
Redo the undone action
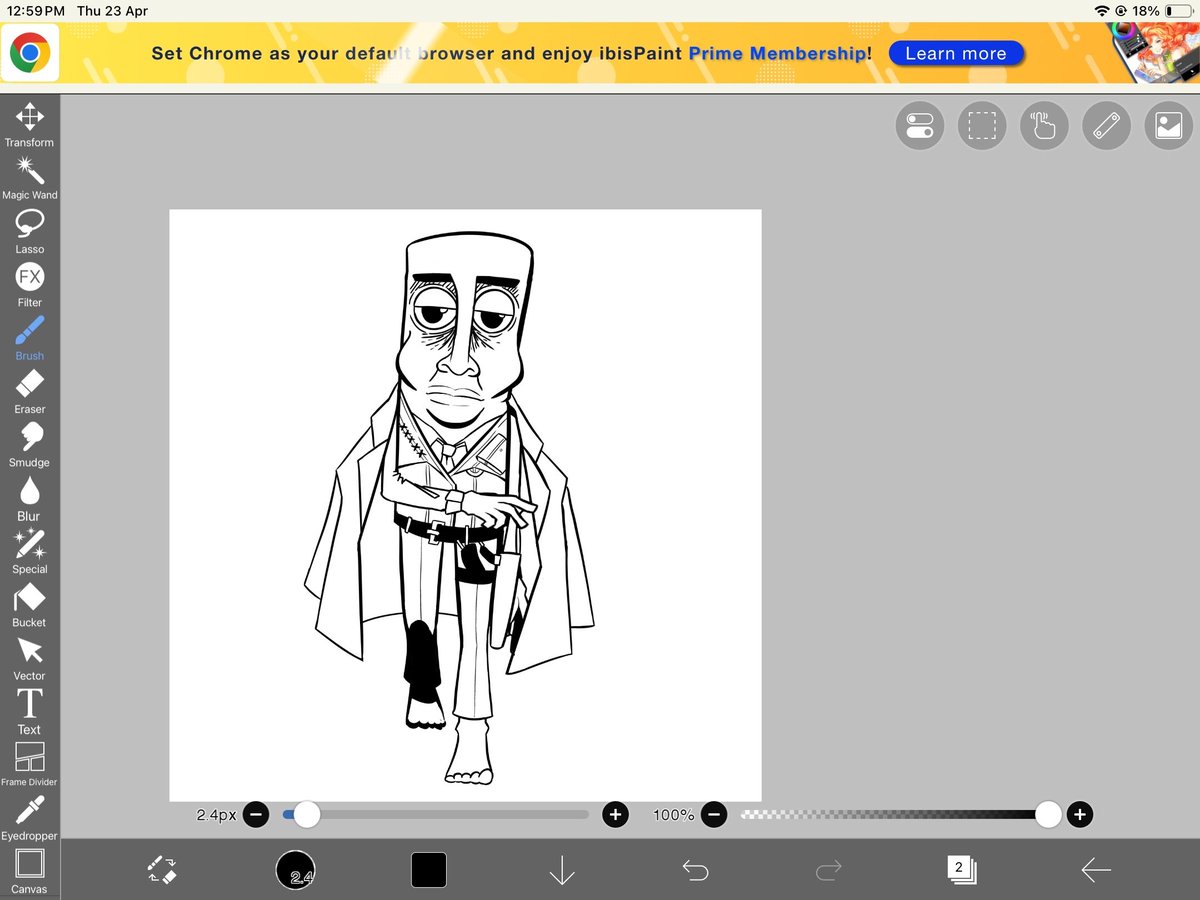(x=829, y=870)
